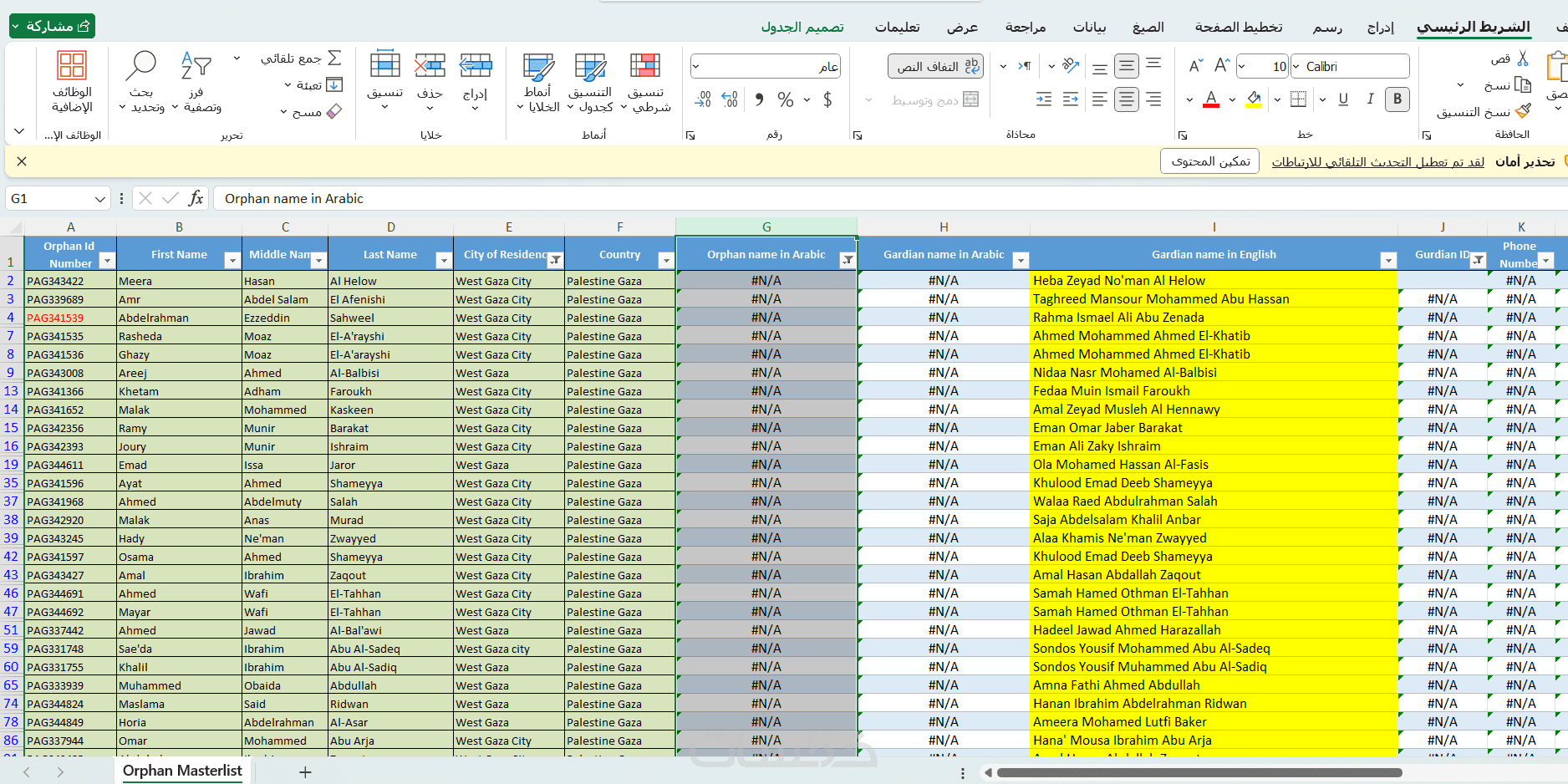Open filter dropdown for City of Residence
This screenshot has width=1568, height=784.
click(x=555, y=261)
